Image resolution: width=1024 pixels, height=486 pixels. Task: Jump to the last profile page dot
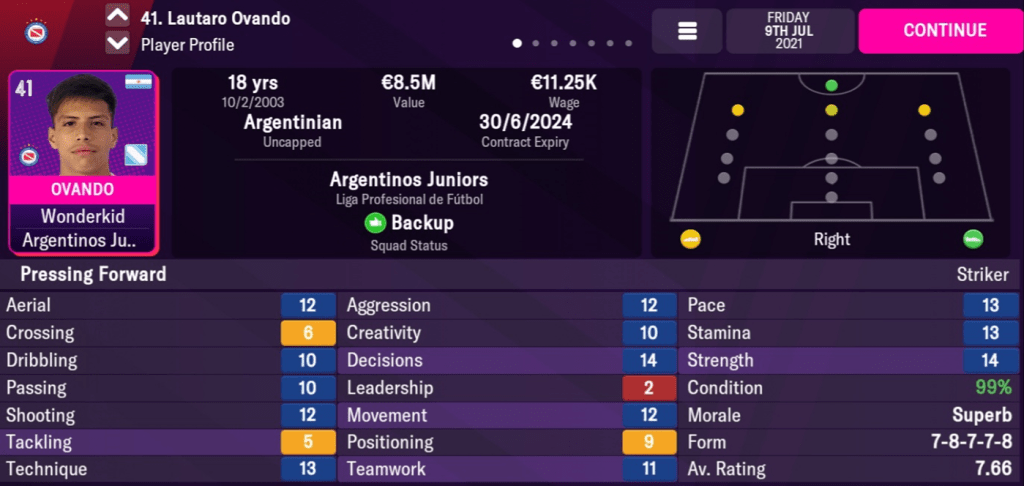click(x=629, y=44)
